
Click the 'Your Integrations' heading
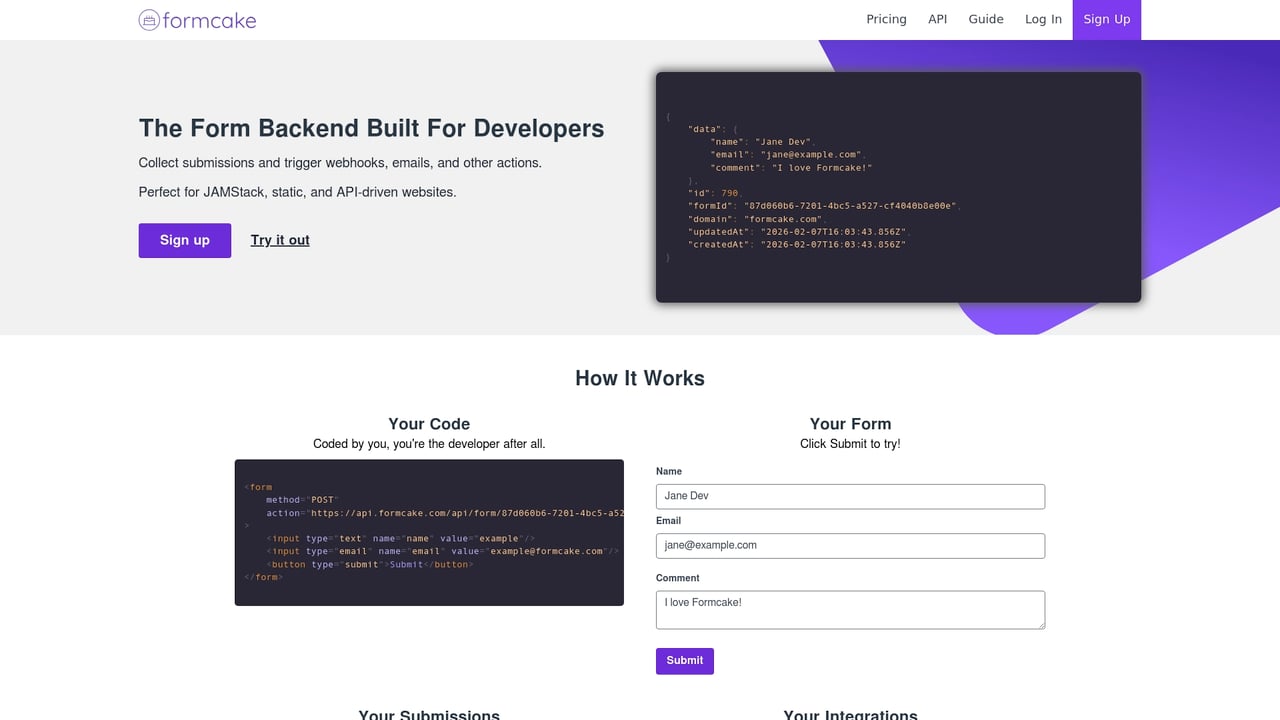tap(850, 714)
